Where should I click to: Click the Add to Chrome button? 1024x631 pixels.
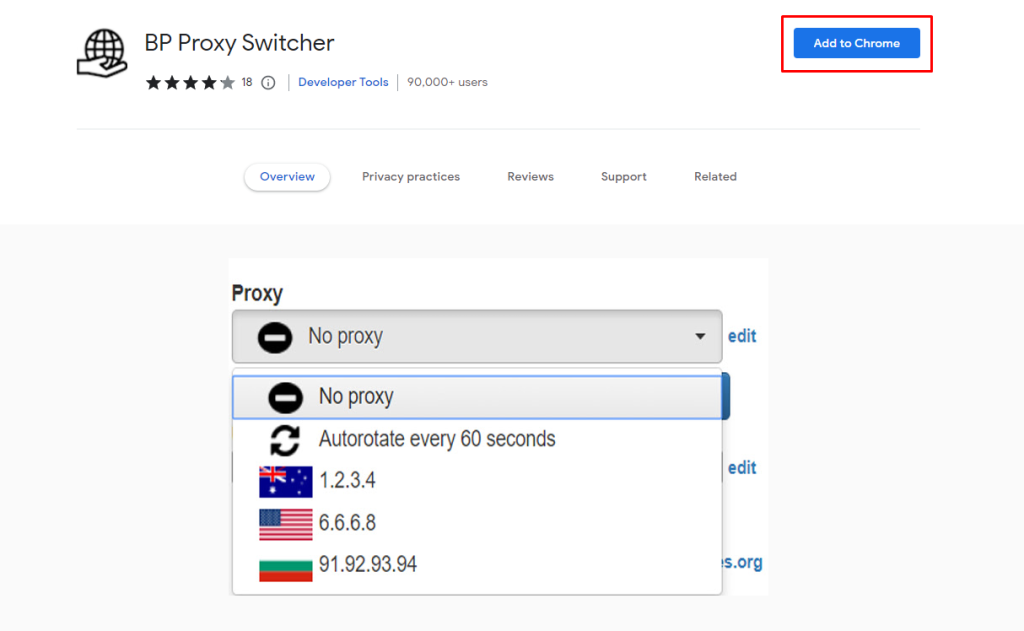[855, 43]
